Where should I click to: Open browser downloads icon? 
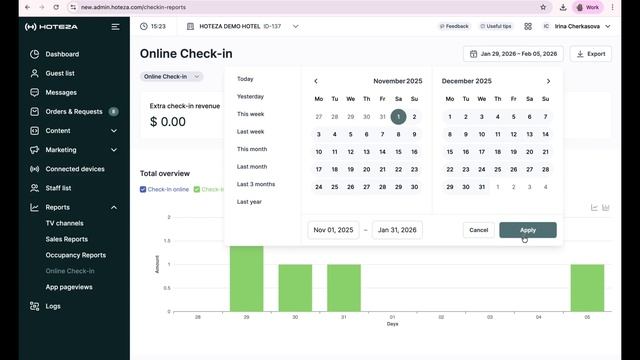pyautogui.click(x=563, y=7)
